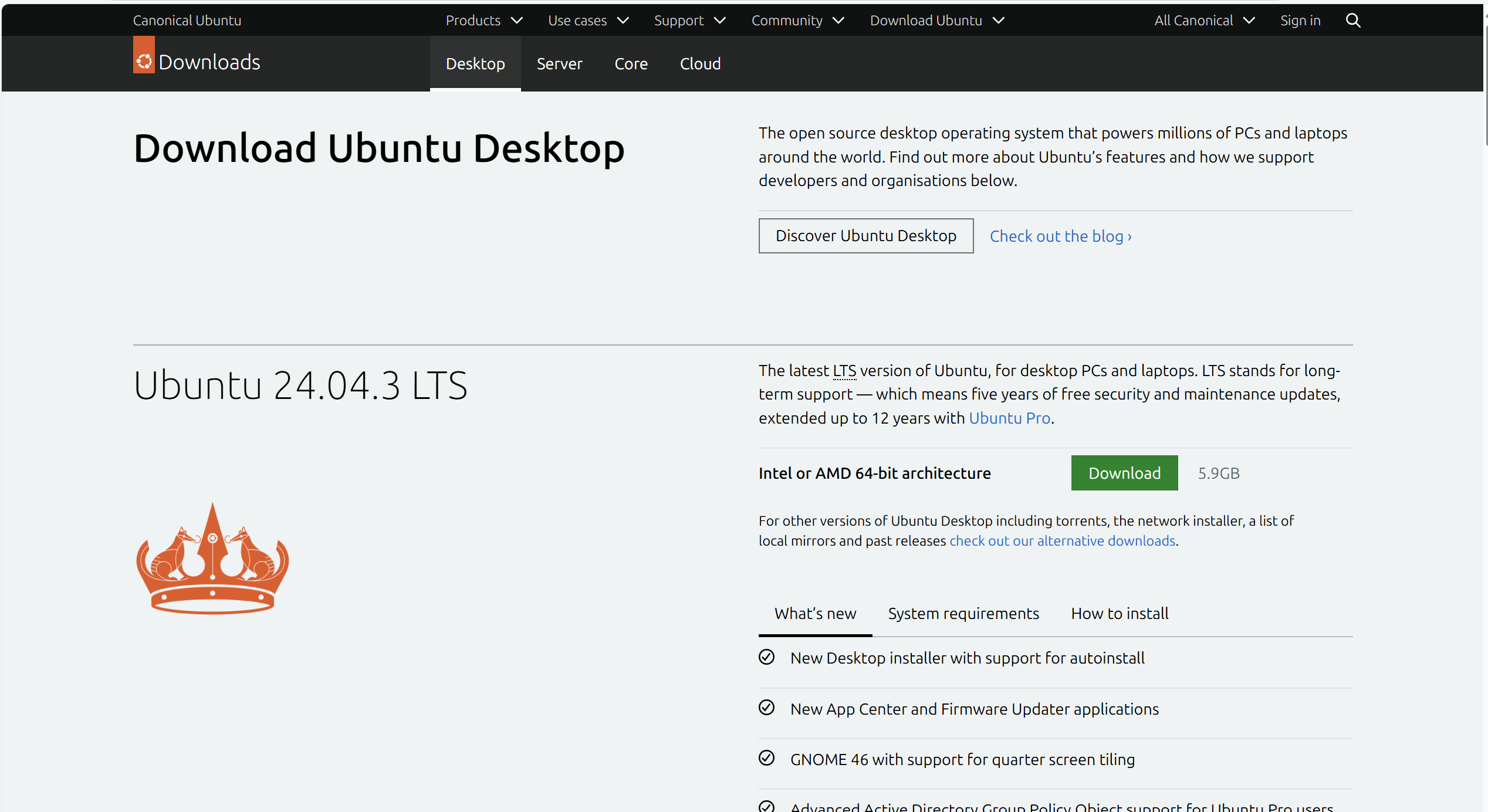The width and height of the screenshot is (1488, 812).
Task: Click the search magnifier icon
Action: [x=1352, y=21]
